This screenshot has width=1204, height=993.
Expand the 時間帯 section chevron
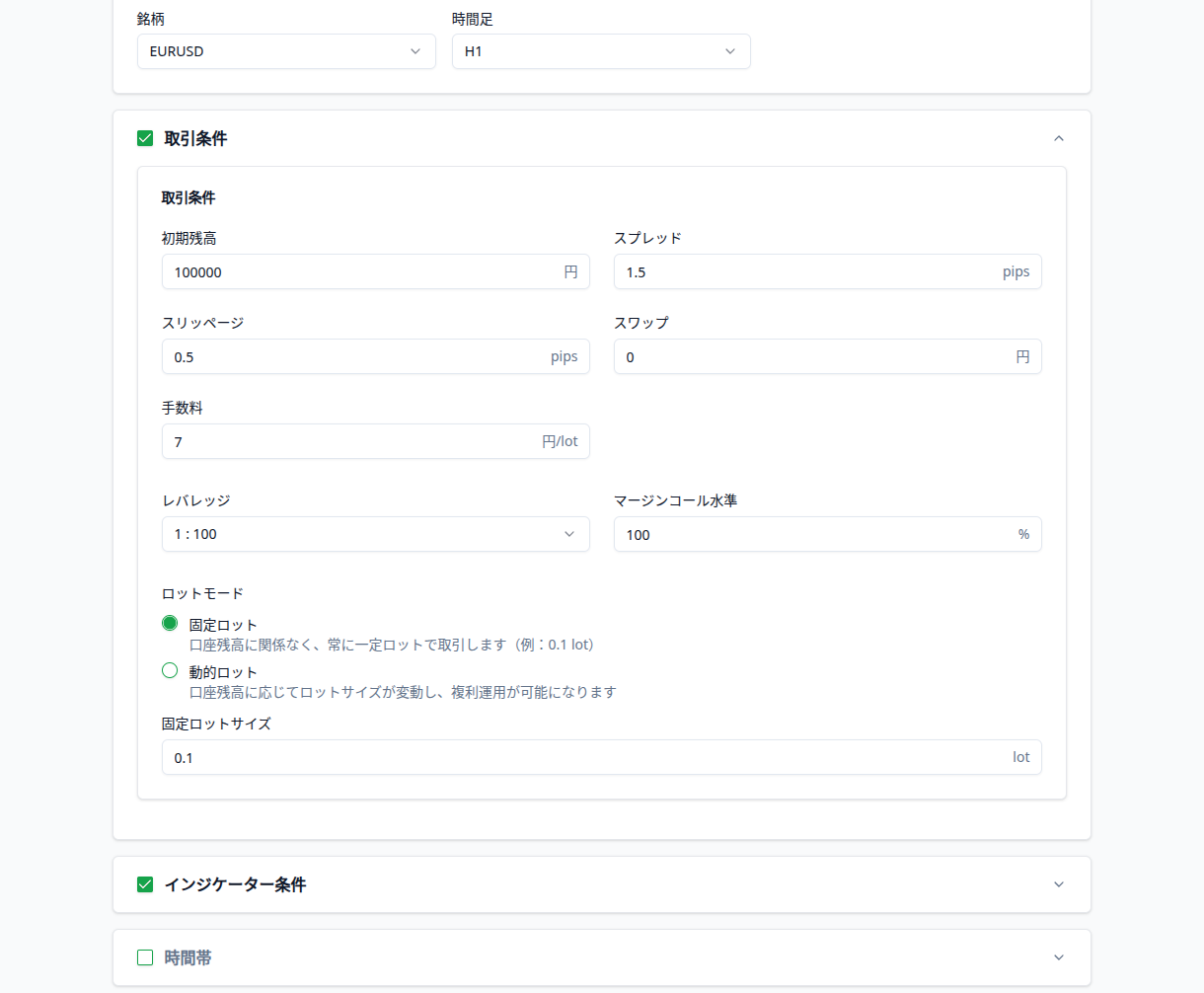coord(1059,957)
